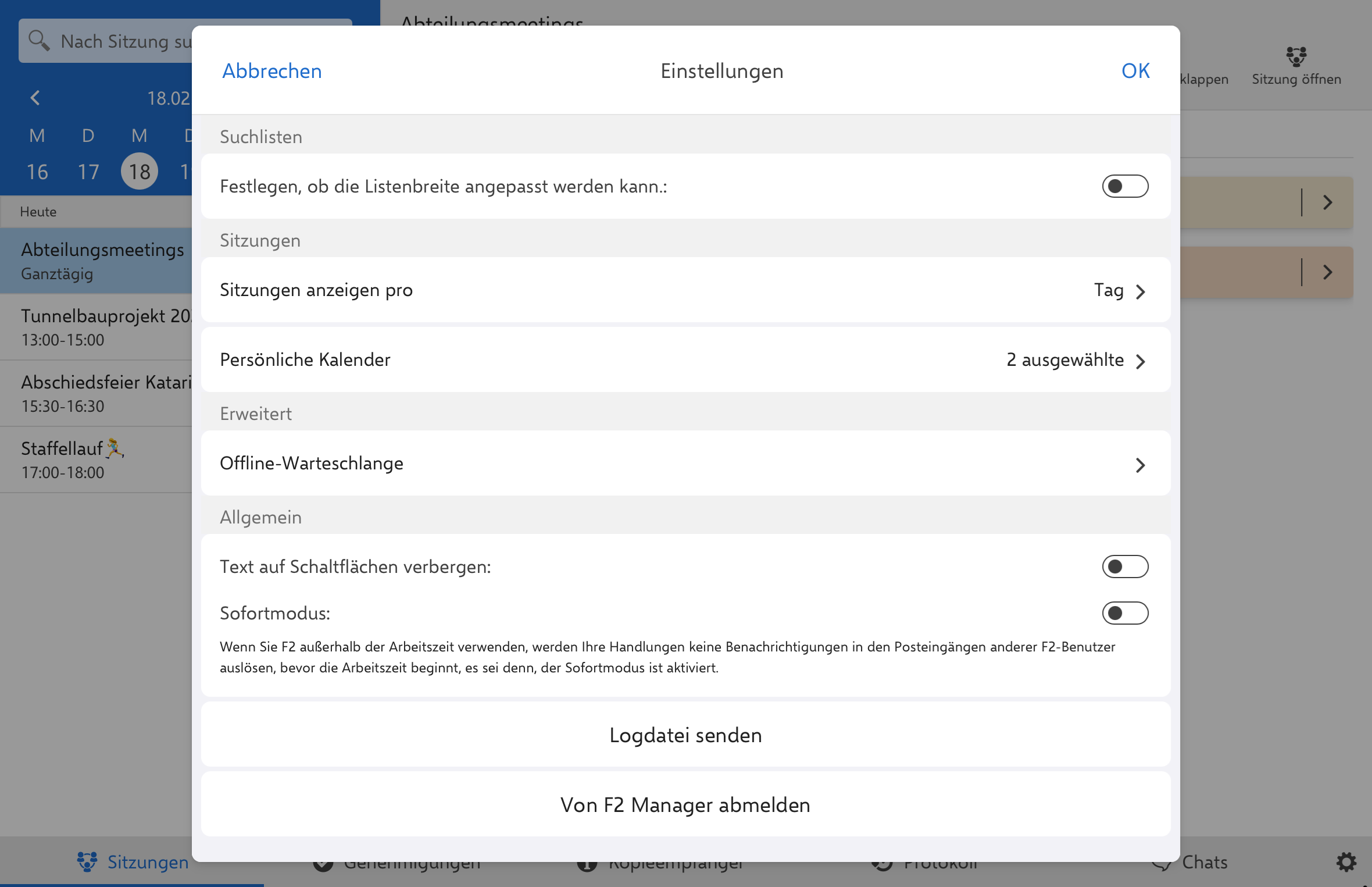The image size is (1372, 887).
Task: Select the Chats tab
Action: (1205, 862)
